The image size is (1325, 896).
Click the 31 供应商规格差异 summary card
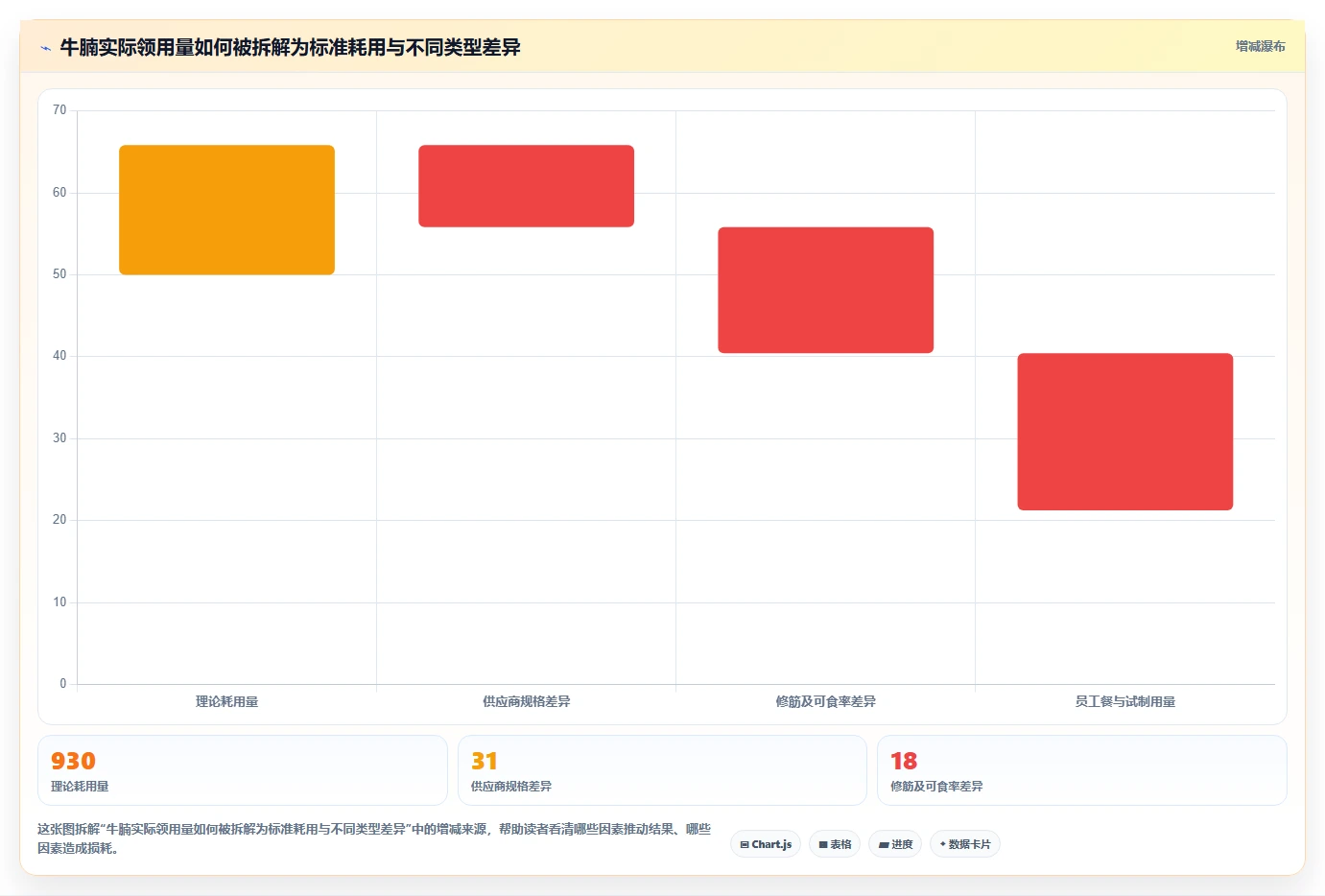[662, 770]
